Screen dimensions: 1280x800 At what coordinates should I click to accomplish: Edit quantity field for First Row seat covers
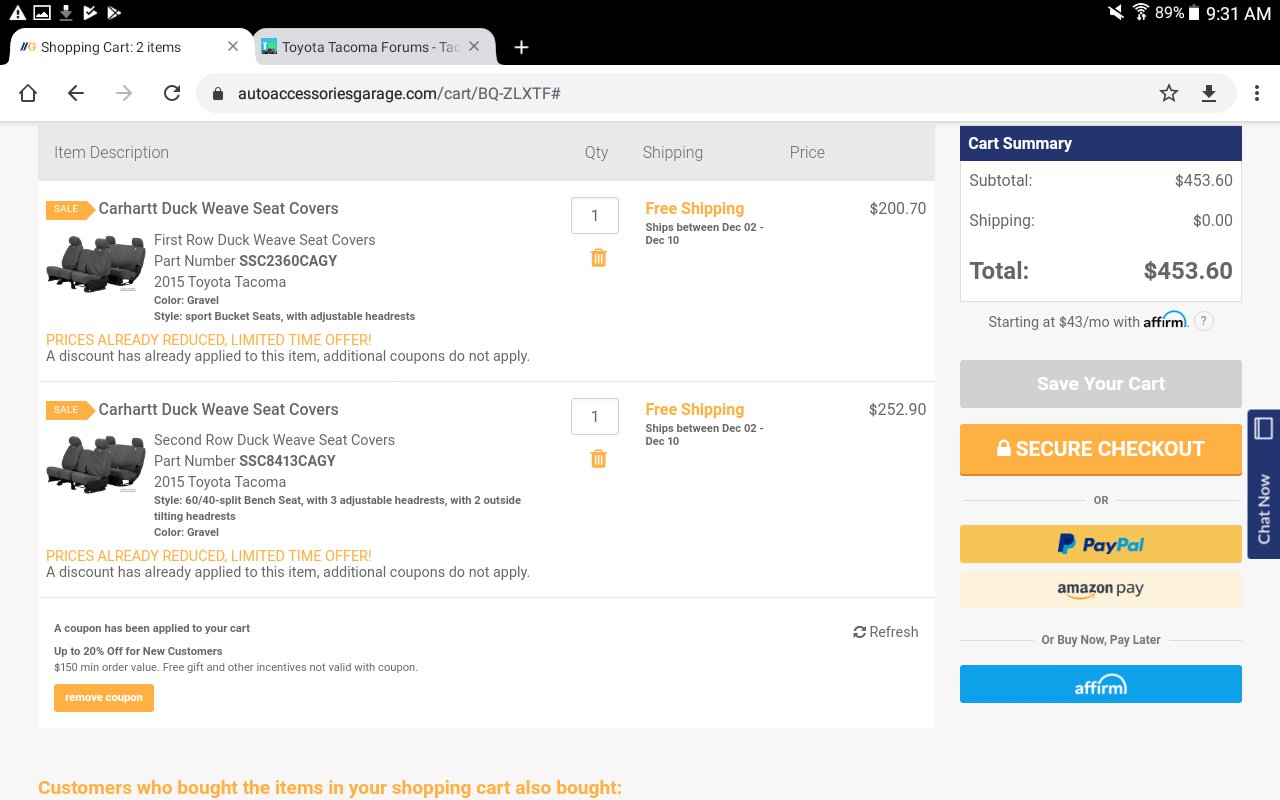tap(595, 216)
